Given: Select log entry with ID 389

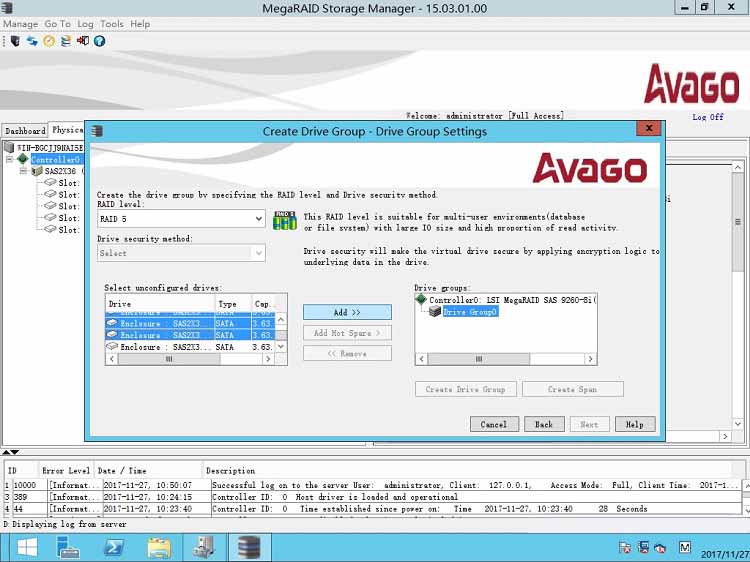Looking at the screenshot, I should 373,497.
